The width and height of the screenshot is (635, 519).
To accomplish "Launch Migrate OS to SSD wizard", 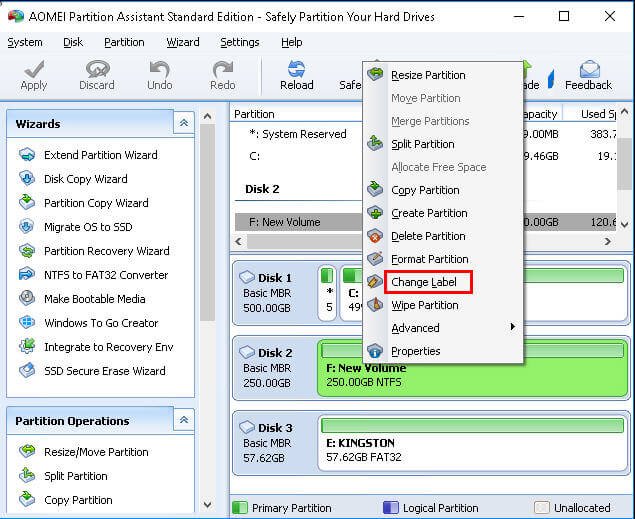I will coord(88,227).
